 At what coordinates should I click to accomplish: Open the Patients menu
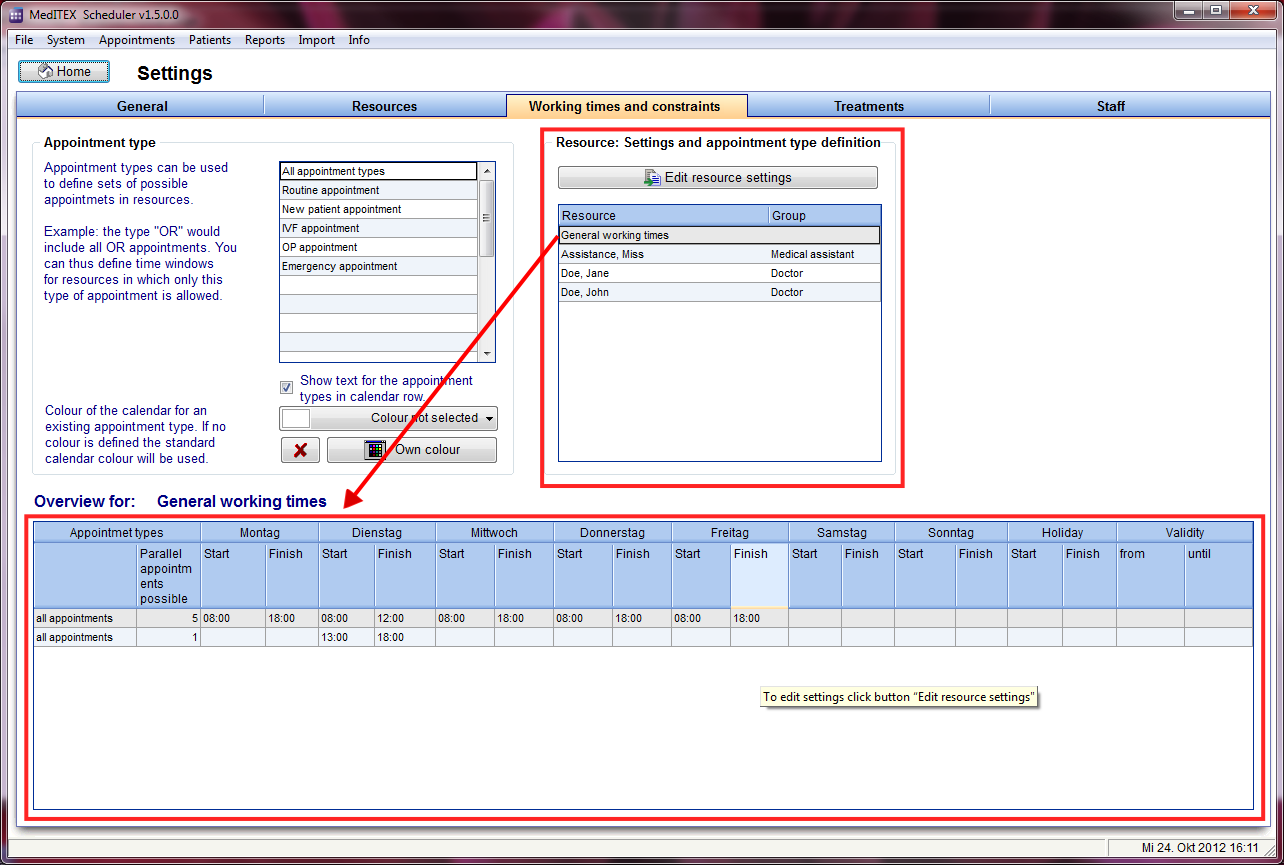click(210, 40)
